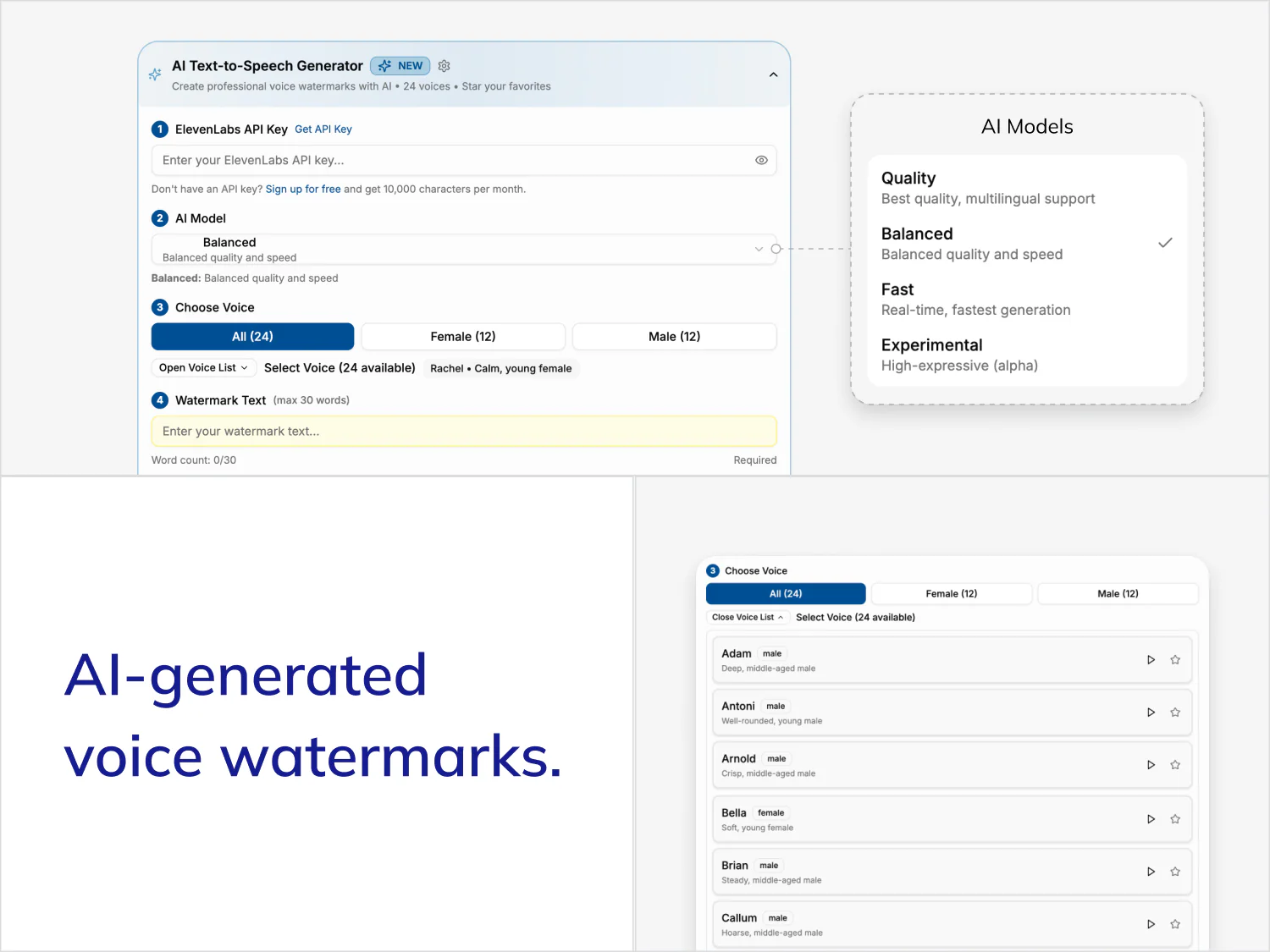The width and height of the screenshot is (1270, 952).
Task: Star Arnold as favorite
Action: (1175, 765)
